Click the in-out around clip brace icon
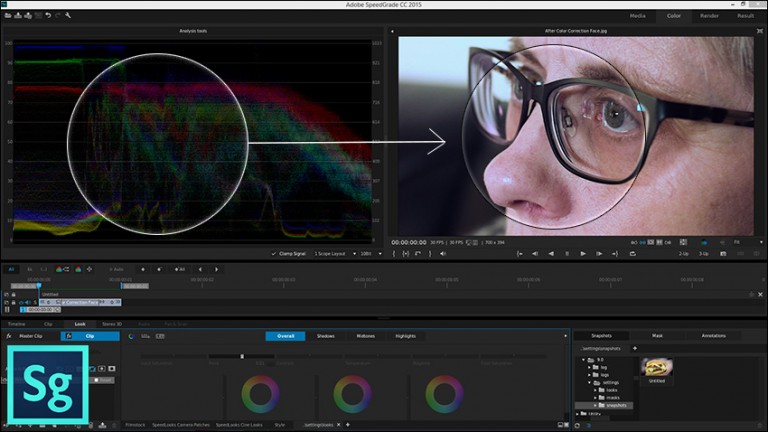The image size is (768, 432). (406, 254)
